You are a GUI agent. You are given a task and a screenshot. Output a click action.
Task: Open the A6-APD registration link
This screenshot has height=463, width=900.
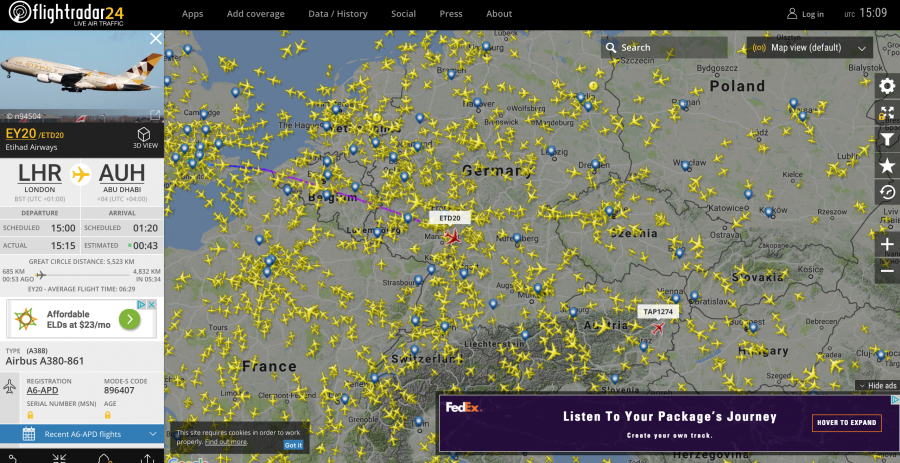click(42, 391)
